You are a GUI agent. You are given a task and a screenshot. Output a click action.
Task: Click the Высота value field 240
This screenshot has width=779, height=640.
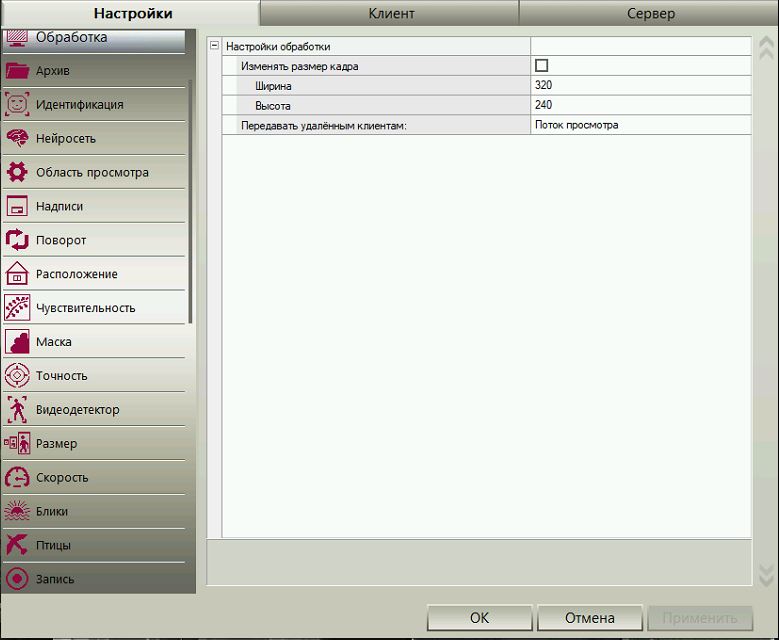click(x=641, y=105)
